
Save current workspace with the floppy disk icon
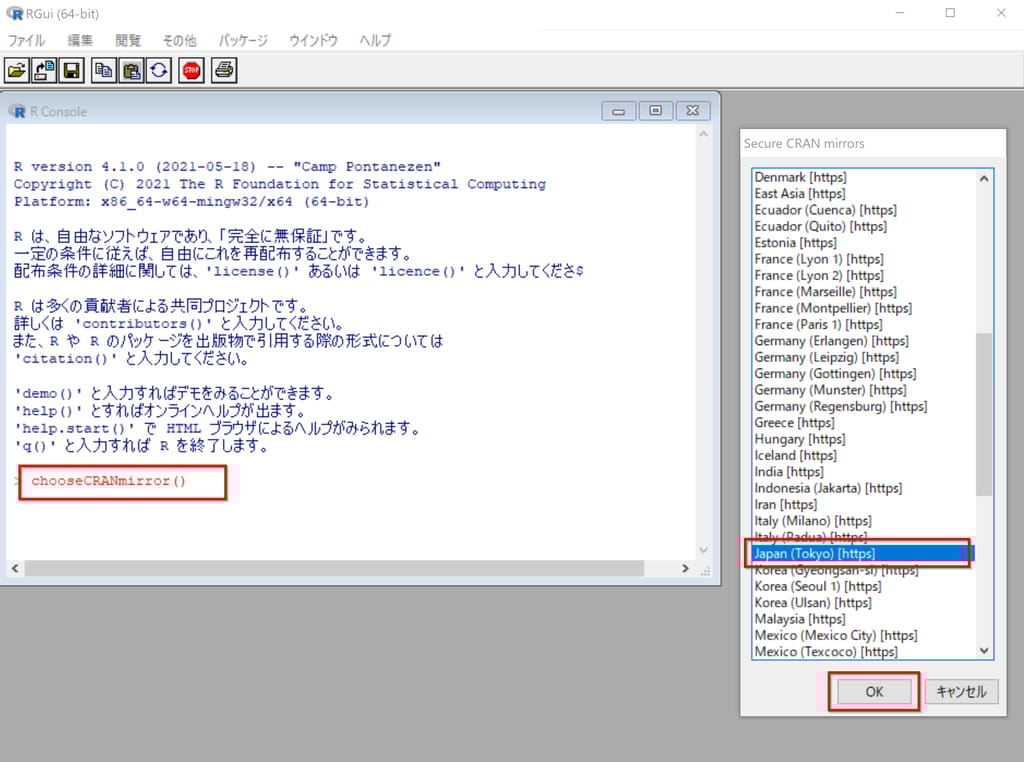click(x=69, y=70)
